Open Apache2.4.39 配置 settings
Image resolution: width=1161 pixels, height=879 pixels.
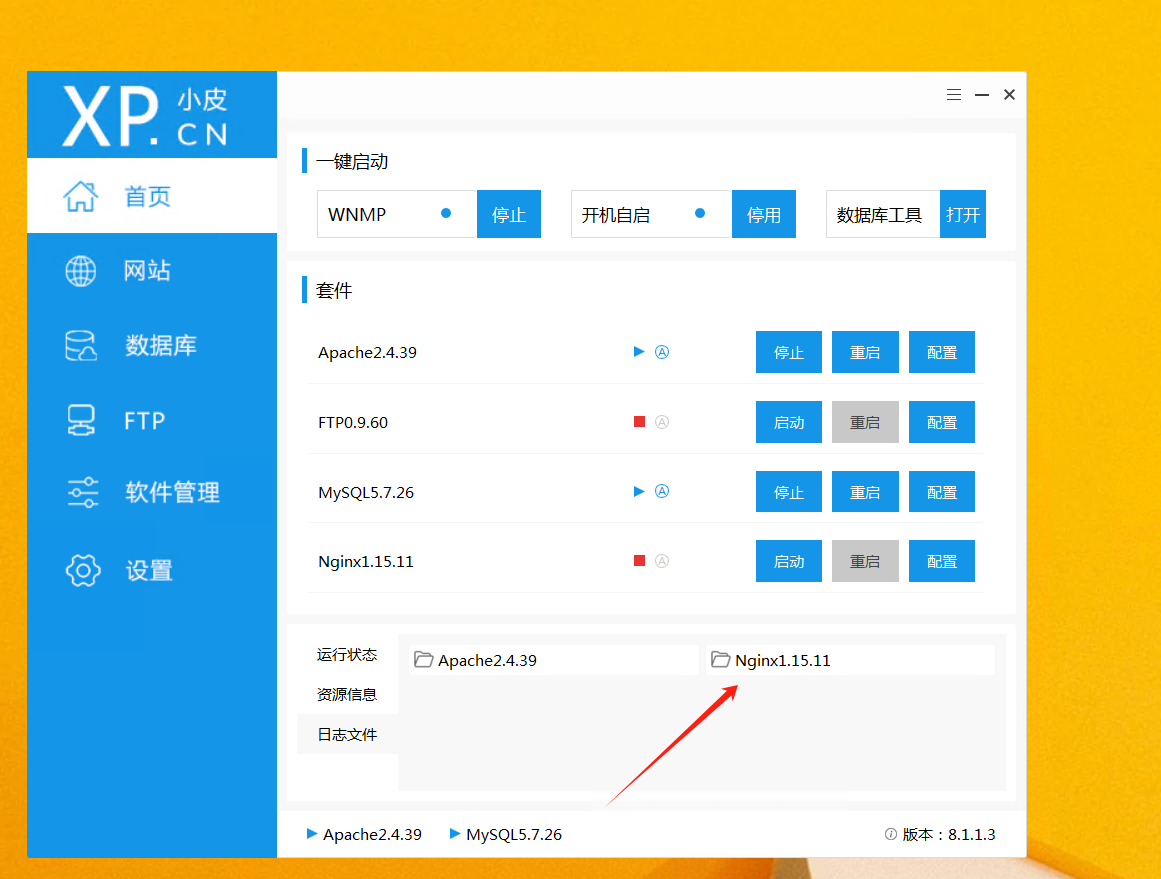(942, 352)
